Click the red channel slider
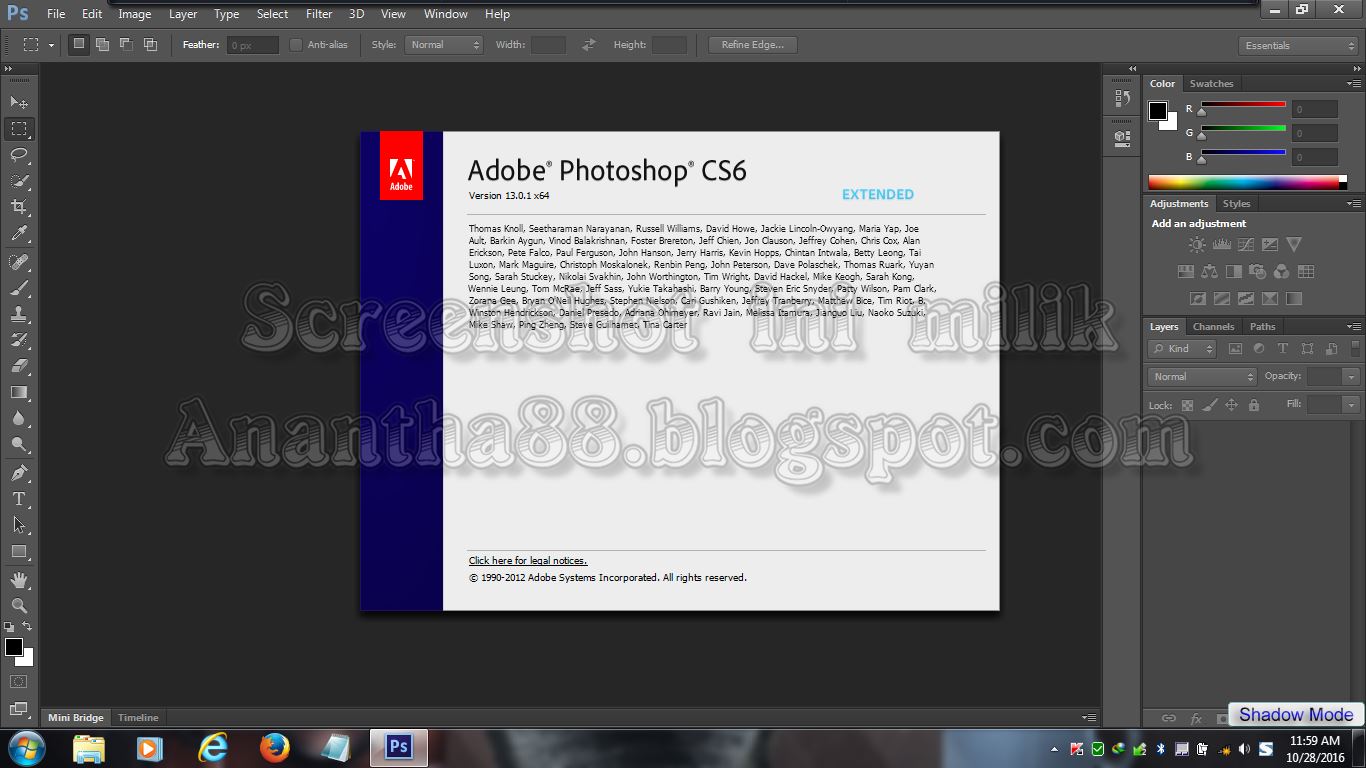This screenshot has height=768, width=1366. pyautogui.click(x=1243, y=105)
